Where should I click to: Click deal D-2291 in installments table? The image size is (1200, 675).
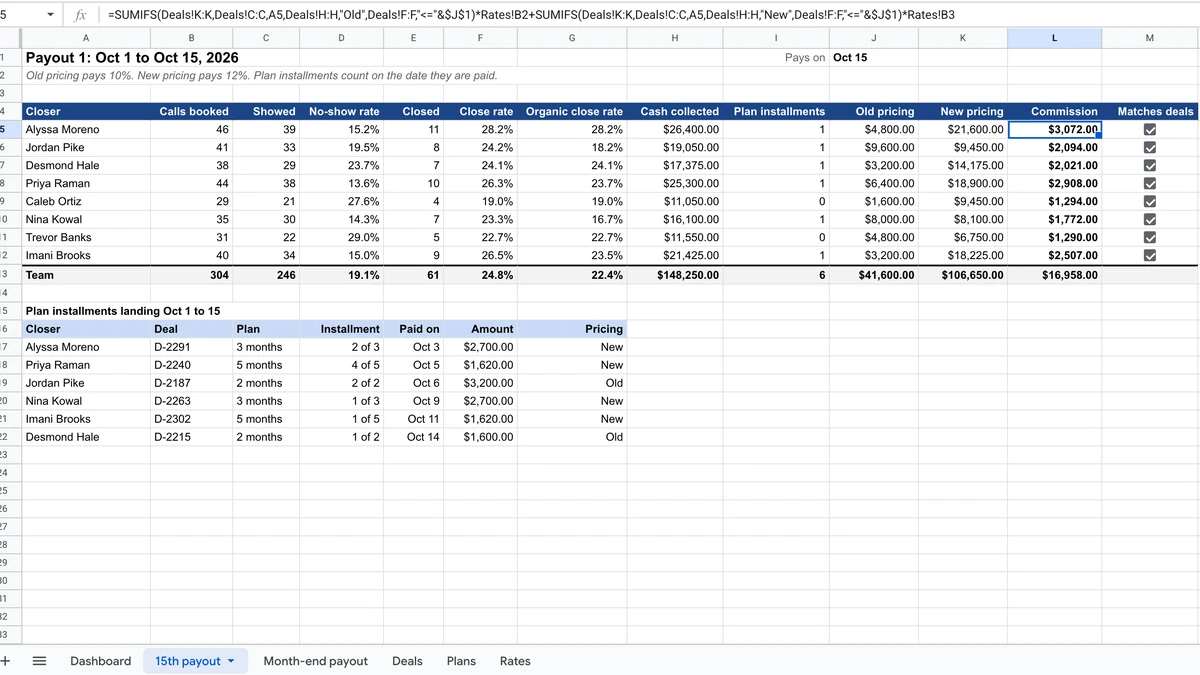coord(191,347)
